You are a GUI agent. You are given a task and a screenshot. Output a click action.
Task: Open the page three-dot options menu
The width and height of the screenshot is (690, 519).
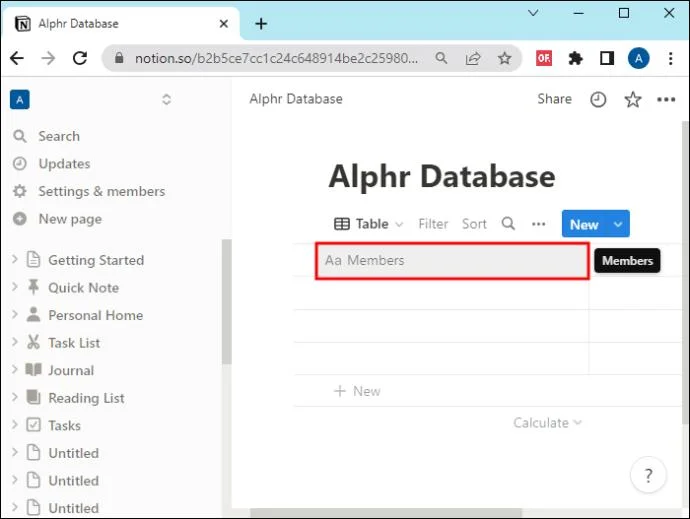coord(666,99)
